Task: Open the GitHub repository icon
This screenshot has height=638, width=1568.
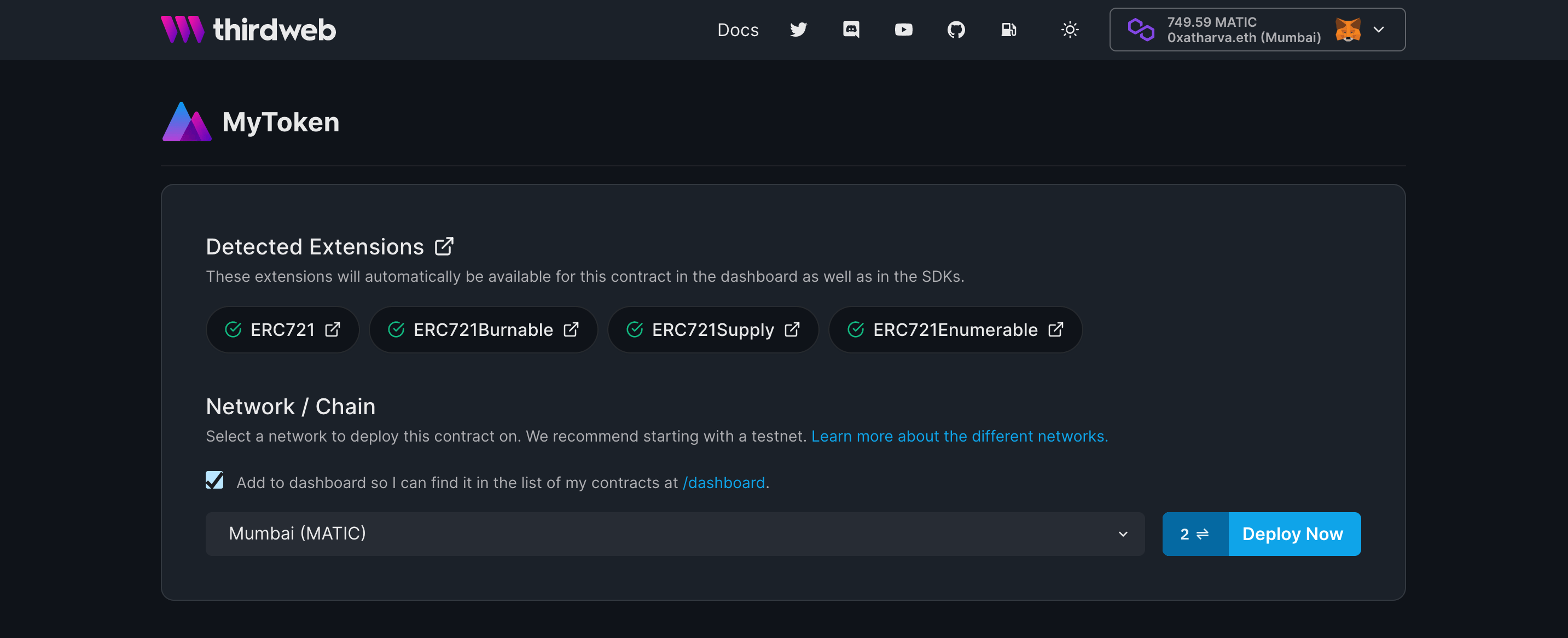Action: click(x=956, y=29)
